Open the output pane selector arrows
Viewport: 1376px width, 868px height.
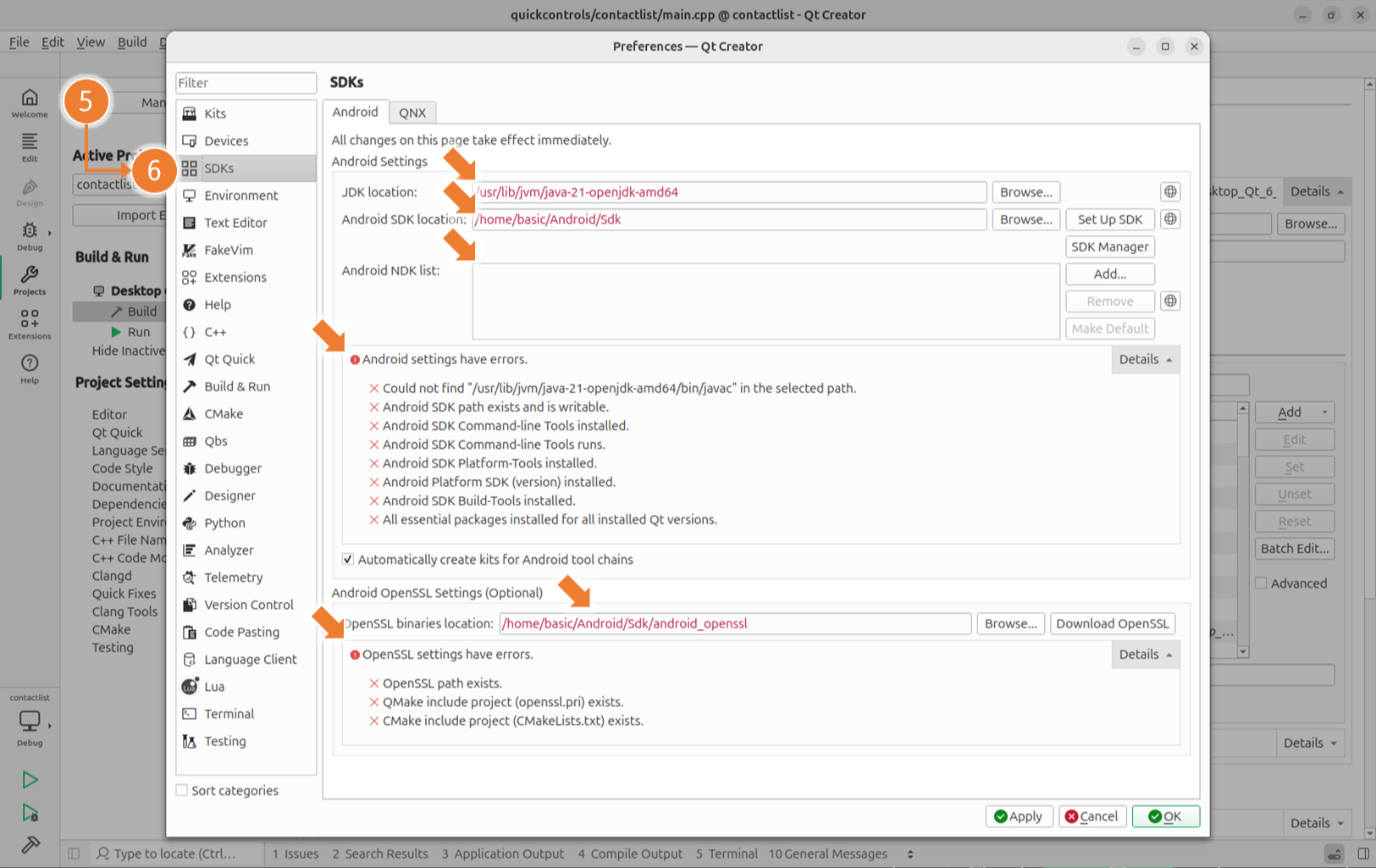pyautogui.click(x=910, y=854)
